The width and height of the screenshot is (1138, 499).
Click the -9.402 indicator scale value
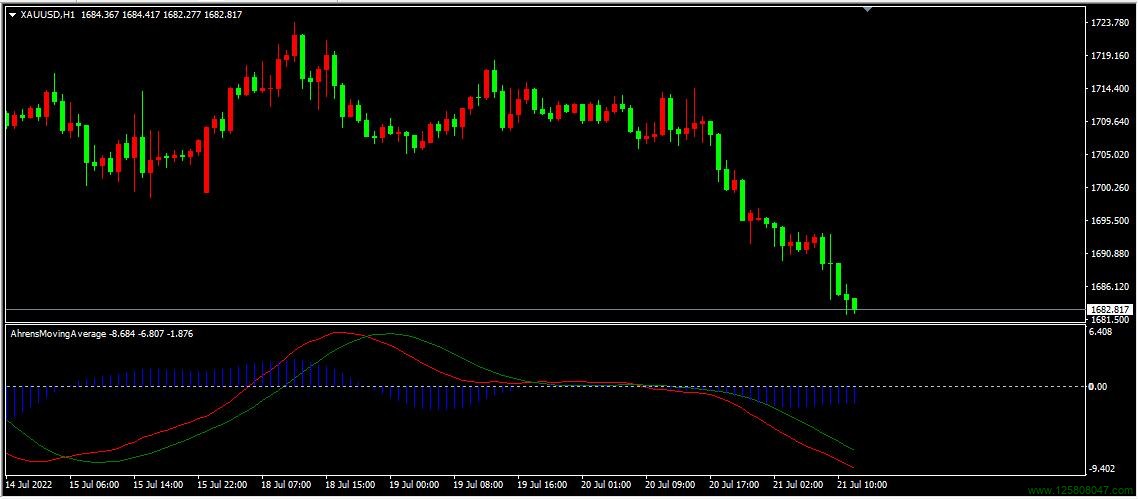click(x=1103, y=469)
